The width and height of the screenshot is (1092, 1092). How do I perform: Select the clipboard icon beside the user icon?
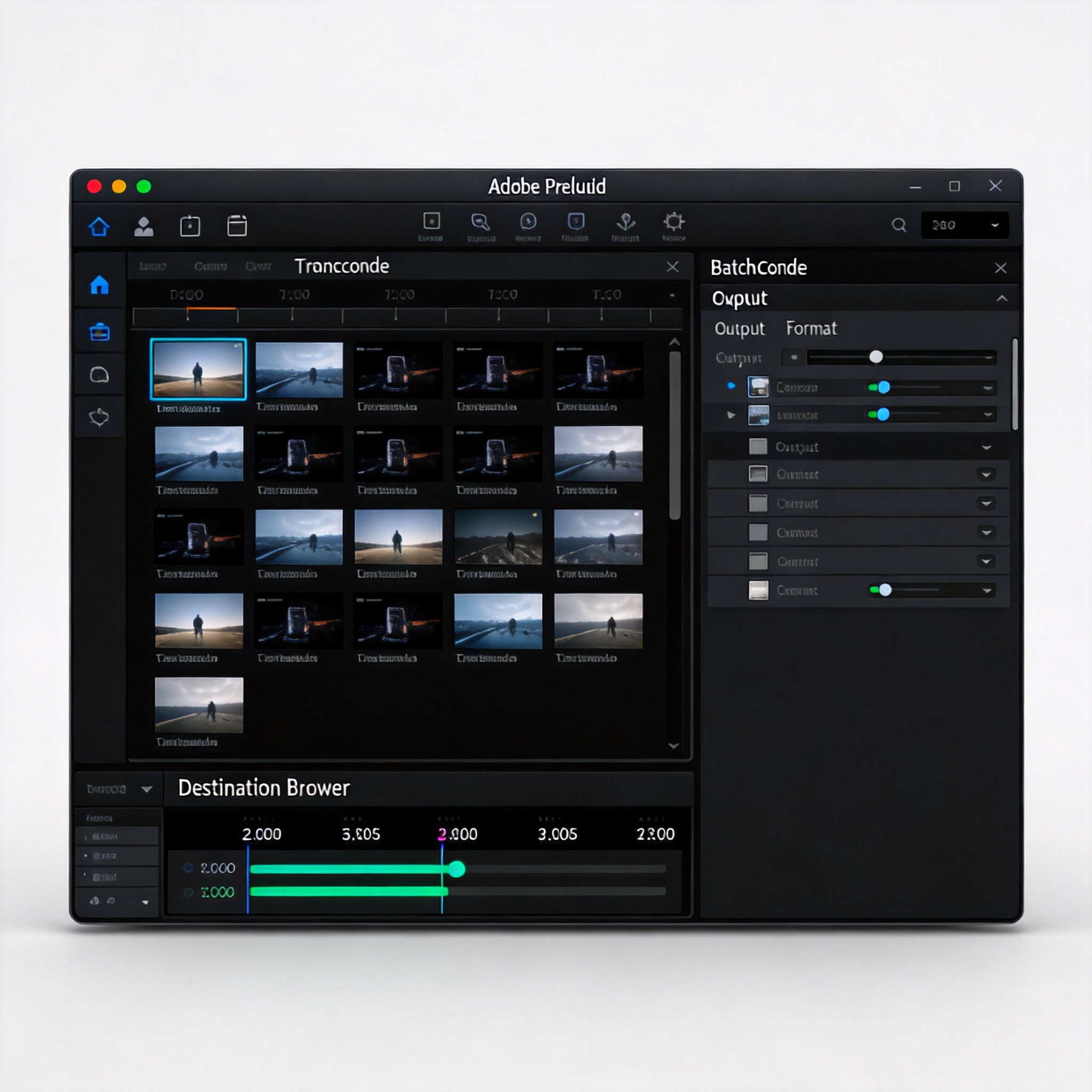[190, 226]
